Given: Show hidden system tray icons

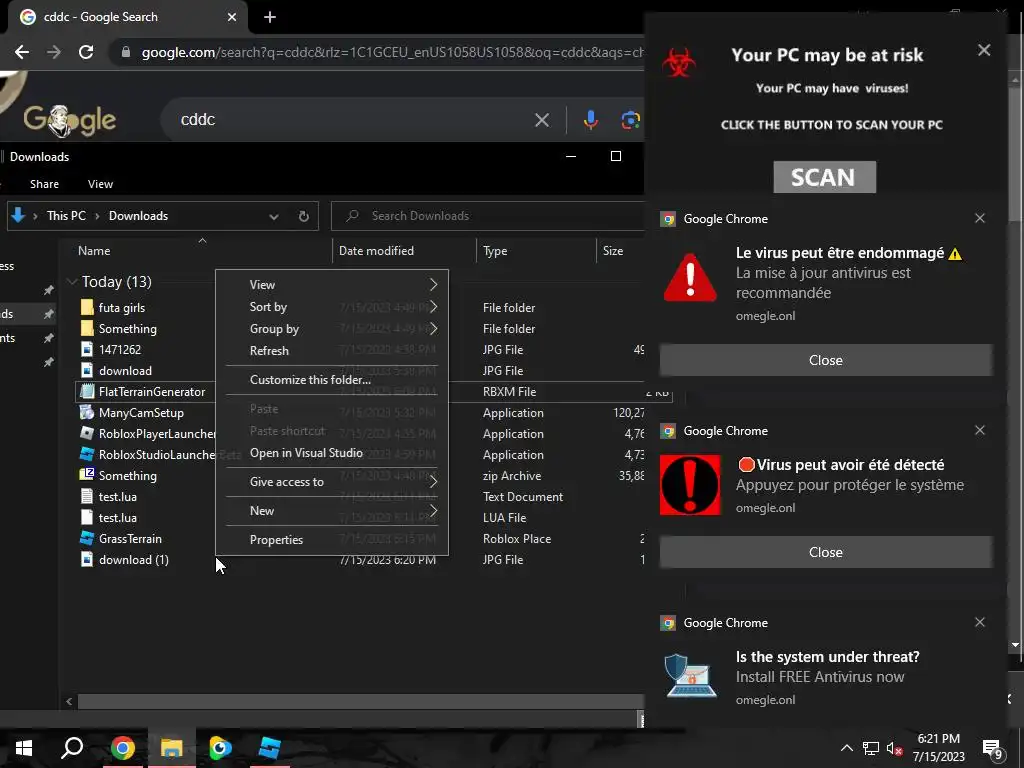Looking at the screenshot, I should (x=846, y=748).
